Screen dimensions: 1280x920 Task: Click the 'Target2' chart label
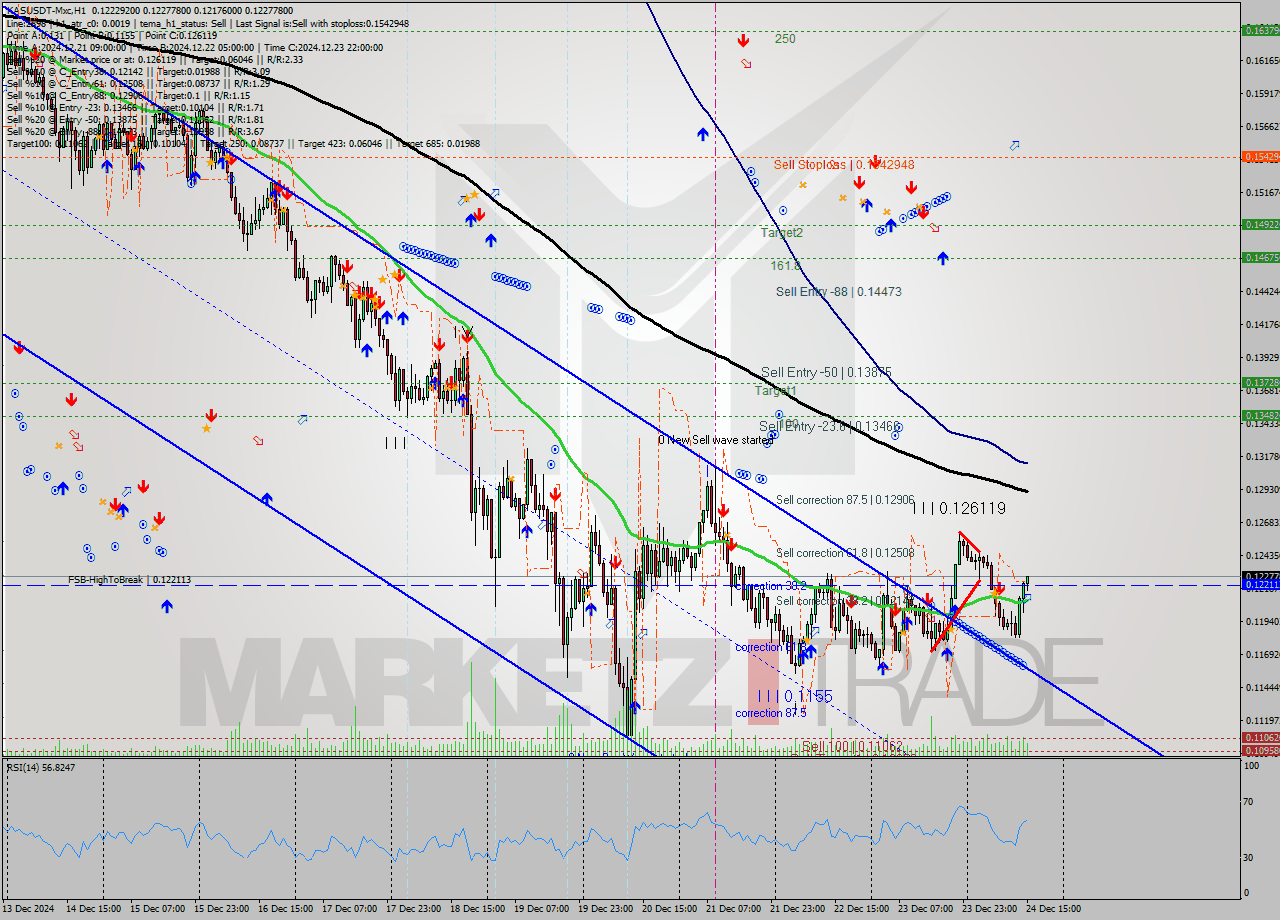(x=781, y=232)
